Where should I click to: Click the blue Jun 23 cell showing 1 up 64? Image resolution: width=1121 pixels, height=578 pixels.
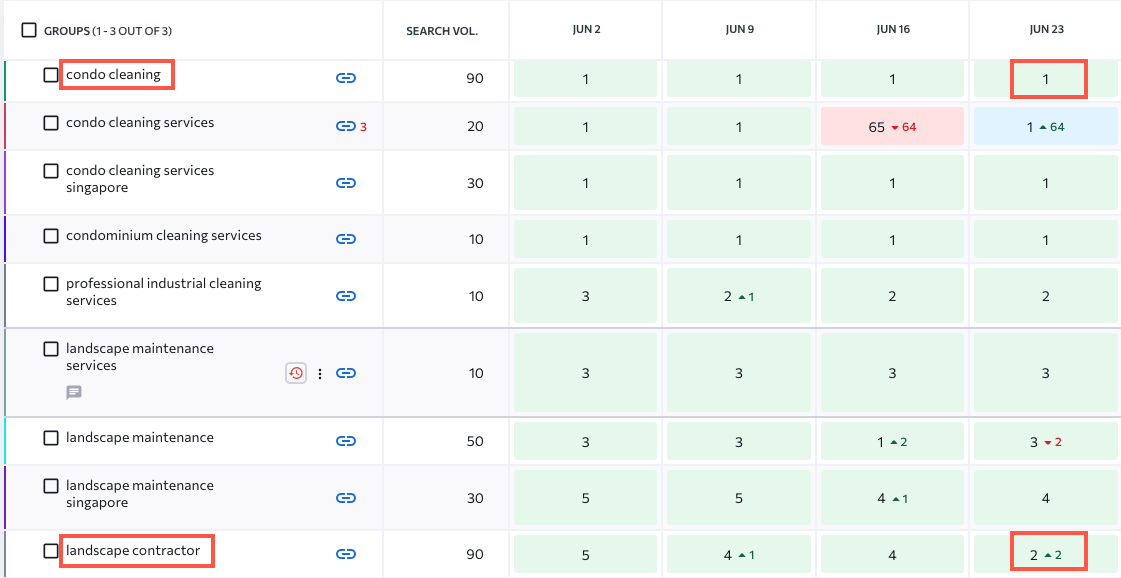(1045, 127)
